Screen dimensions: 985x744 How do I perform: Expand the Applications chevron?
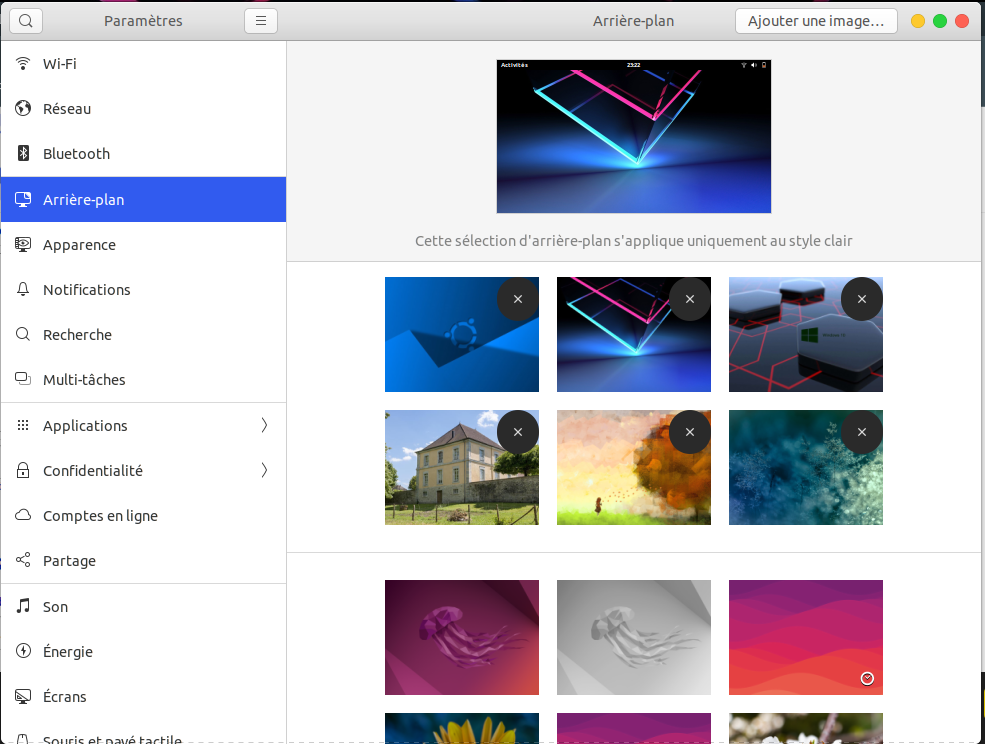264,425
